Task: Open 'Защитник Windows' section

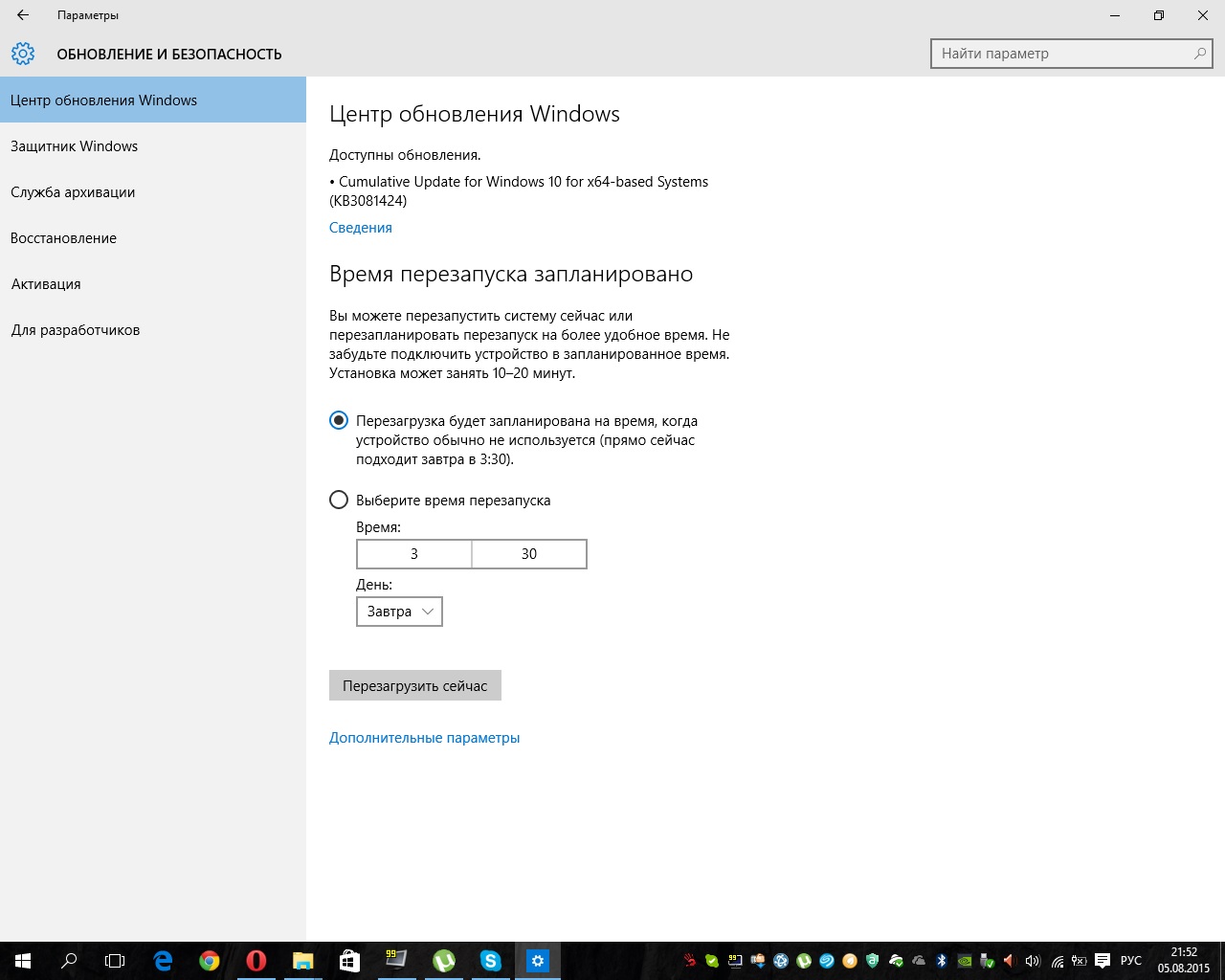Action: (75, 146)
